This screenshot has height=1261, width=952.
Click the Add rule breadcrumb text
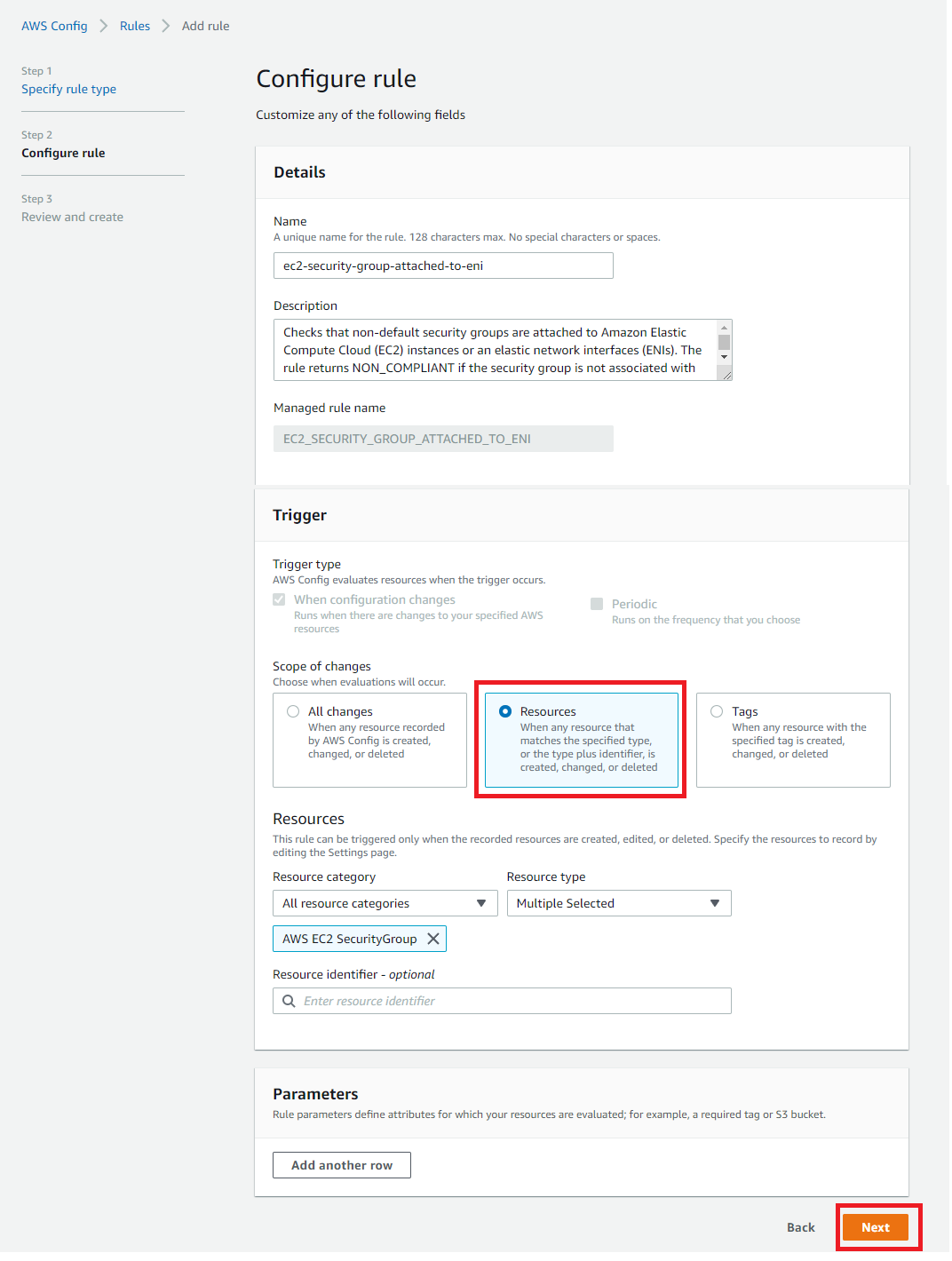(205, 26)
